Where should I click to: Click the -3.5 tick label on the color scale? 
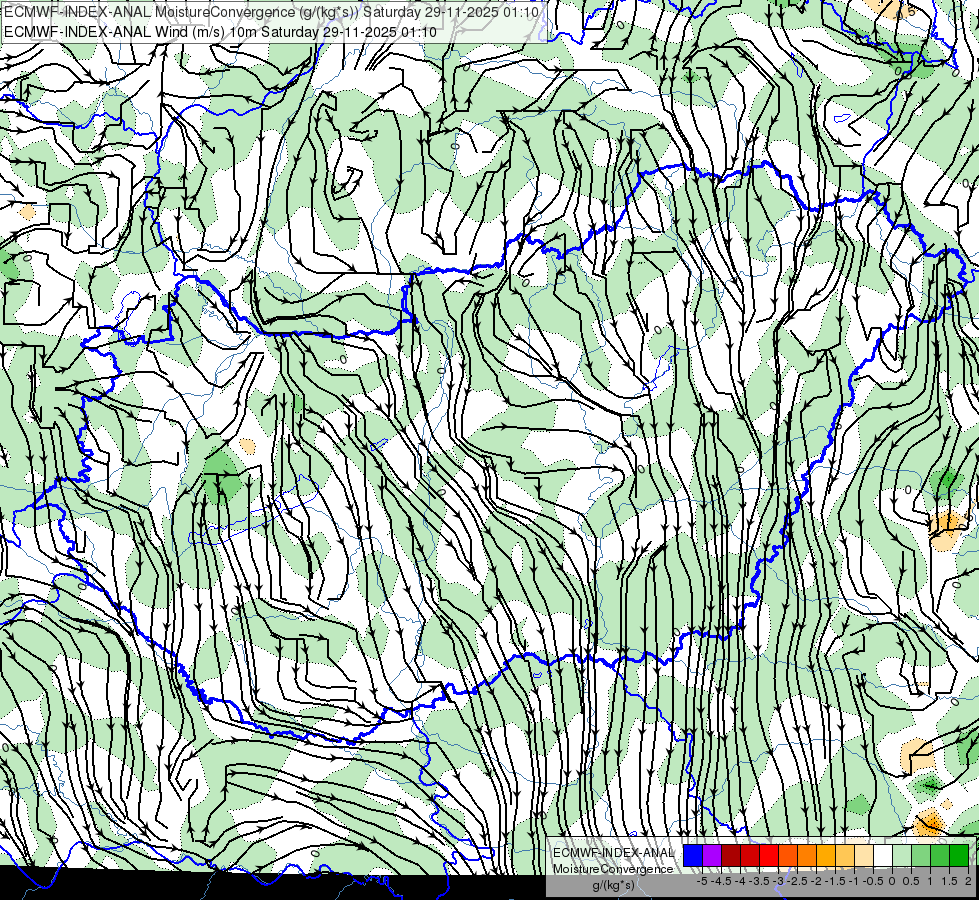759,881
